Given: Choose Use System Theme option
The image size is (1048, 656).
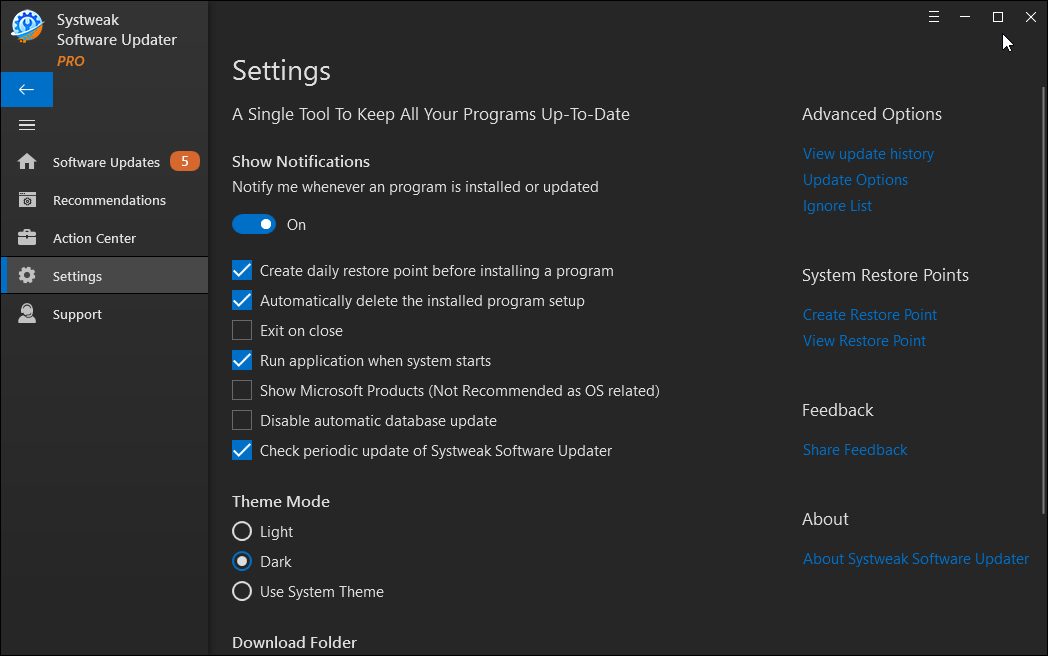Looking at the screenshot, I should coord(242,592).
